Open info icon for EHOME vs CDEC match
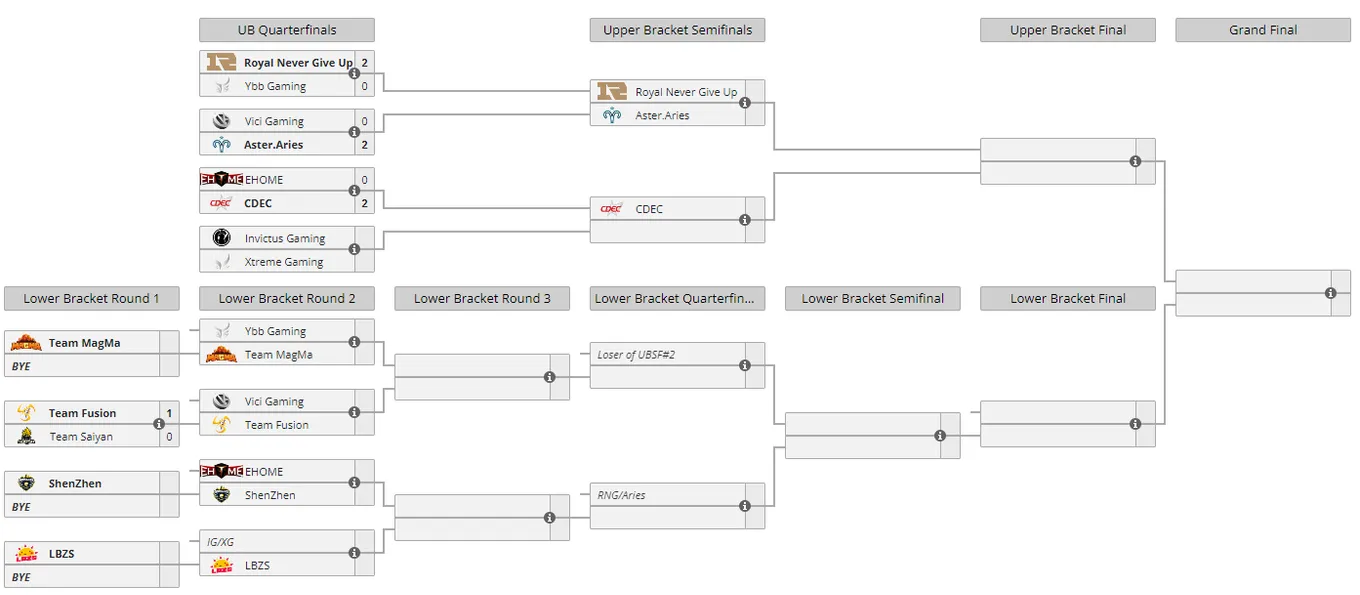Image resolution: width=1360 pixels, height=595 pixels. click(x=354, y=191)
